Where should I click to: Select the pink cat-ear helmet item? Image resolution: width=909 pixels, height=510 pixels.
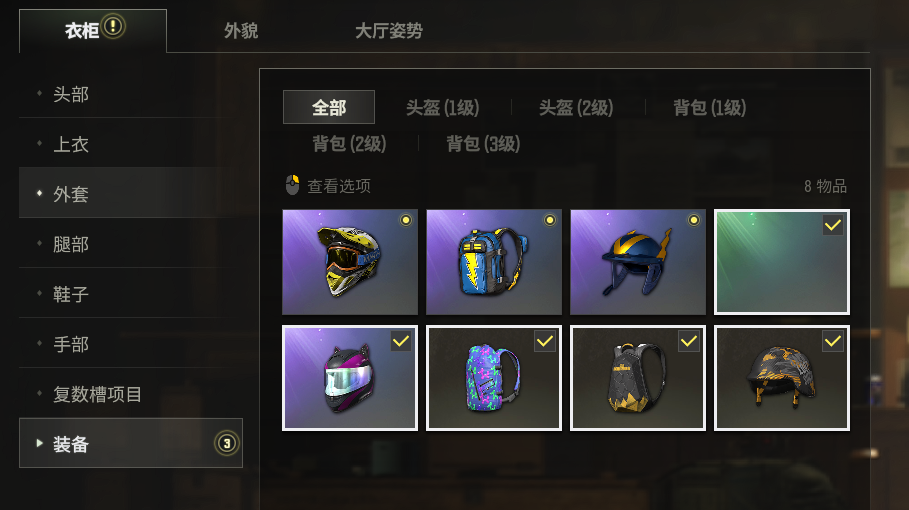[x=350, y=378]
